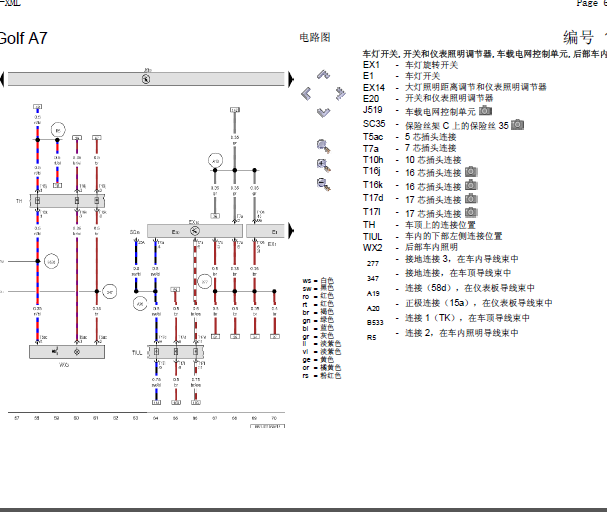Click the TH connector block in diagram

pos(67,200)
